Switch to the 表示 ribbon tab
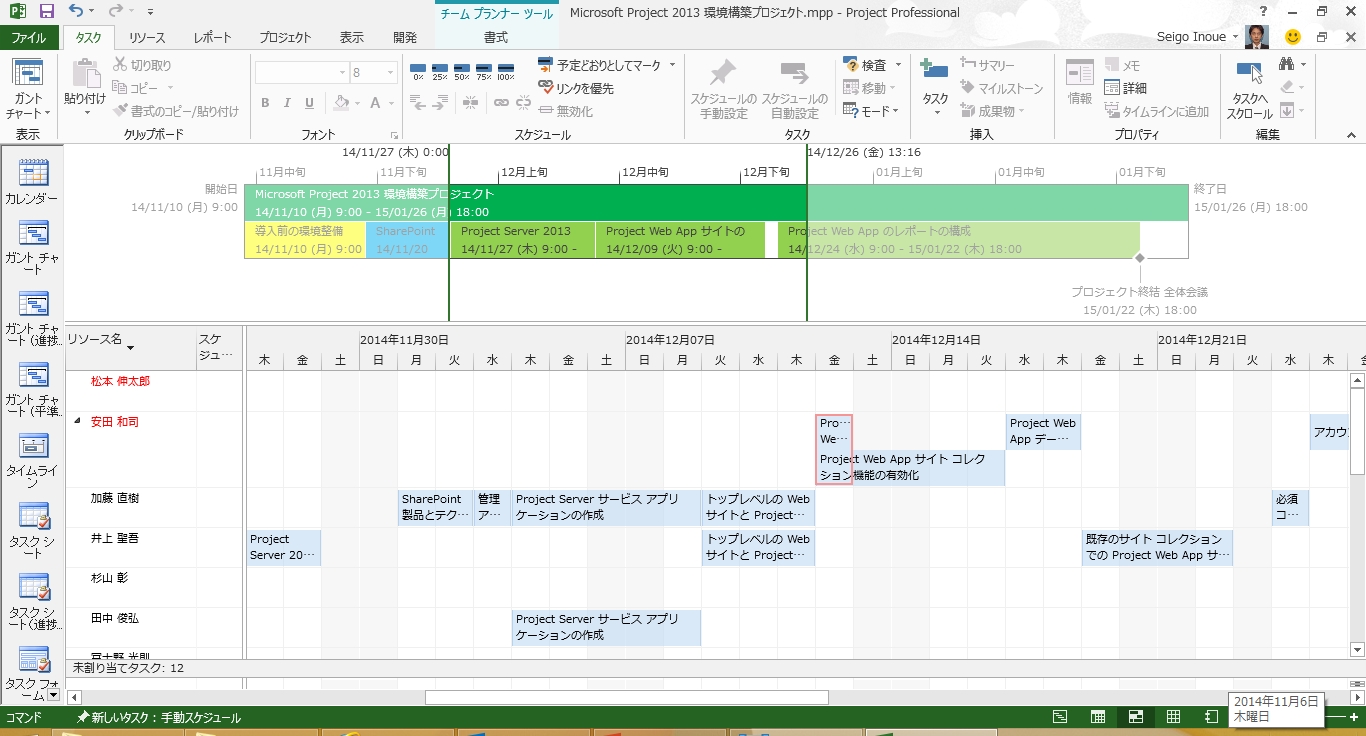The image size is (1366, 736). coord(352,37)
